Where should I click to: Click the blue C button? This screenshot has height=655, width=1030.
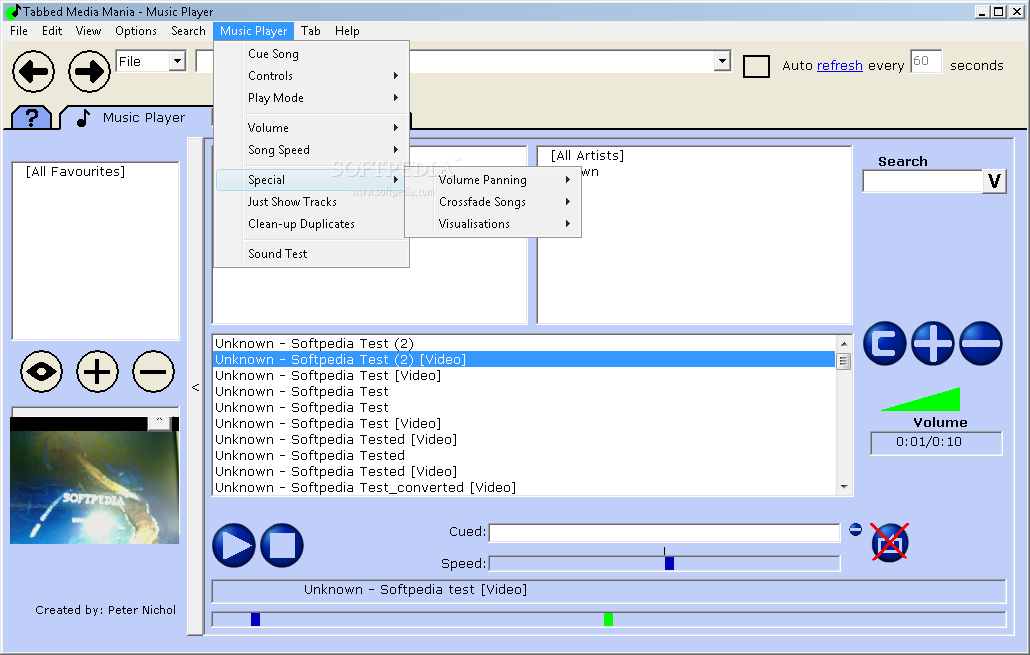884,343
